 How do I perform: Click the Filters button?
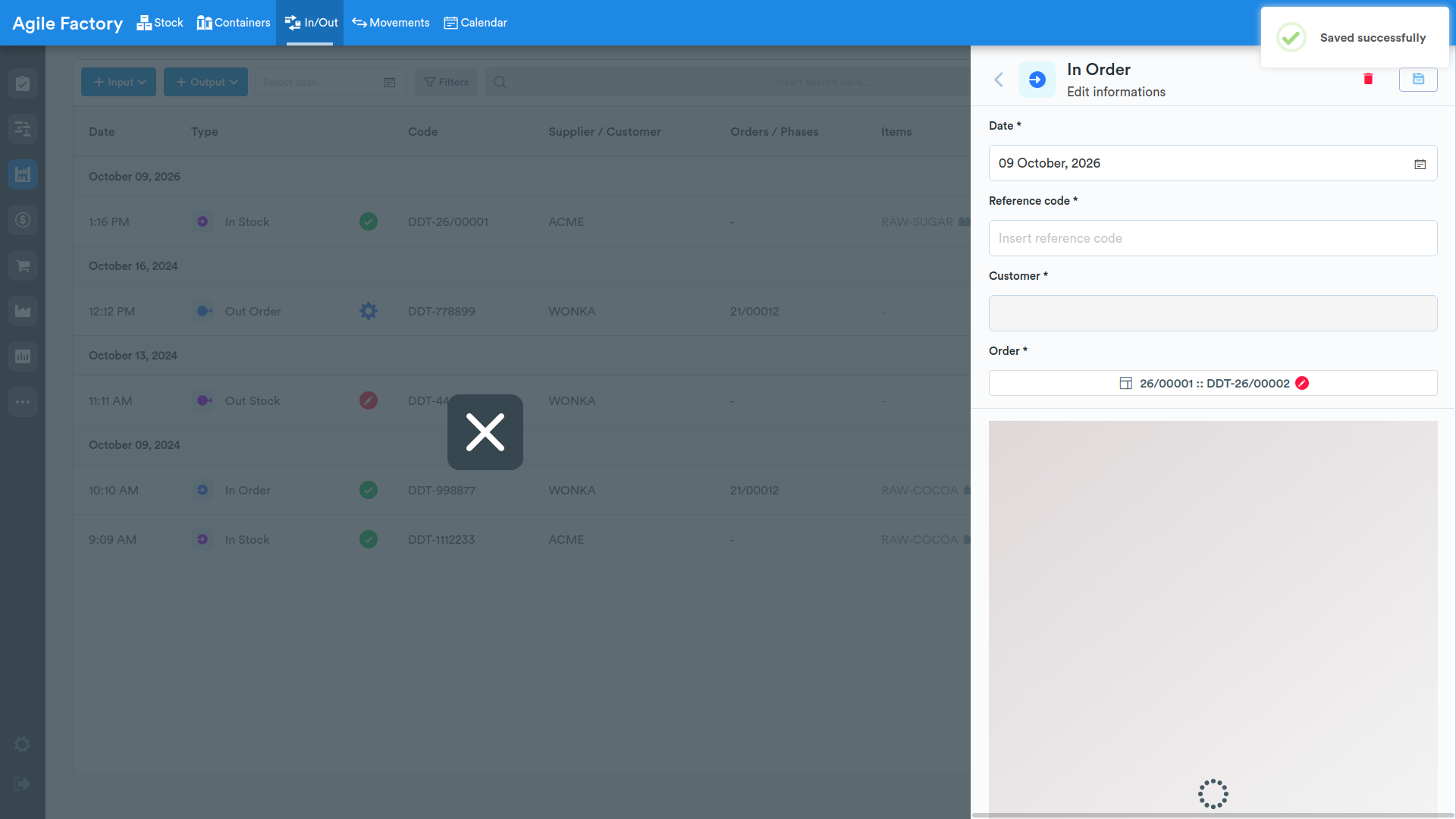pyautogui.click(x=447, y=82)
